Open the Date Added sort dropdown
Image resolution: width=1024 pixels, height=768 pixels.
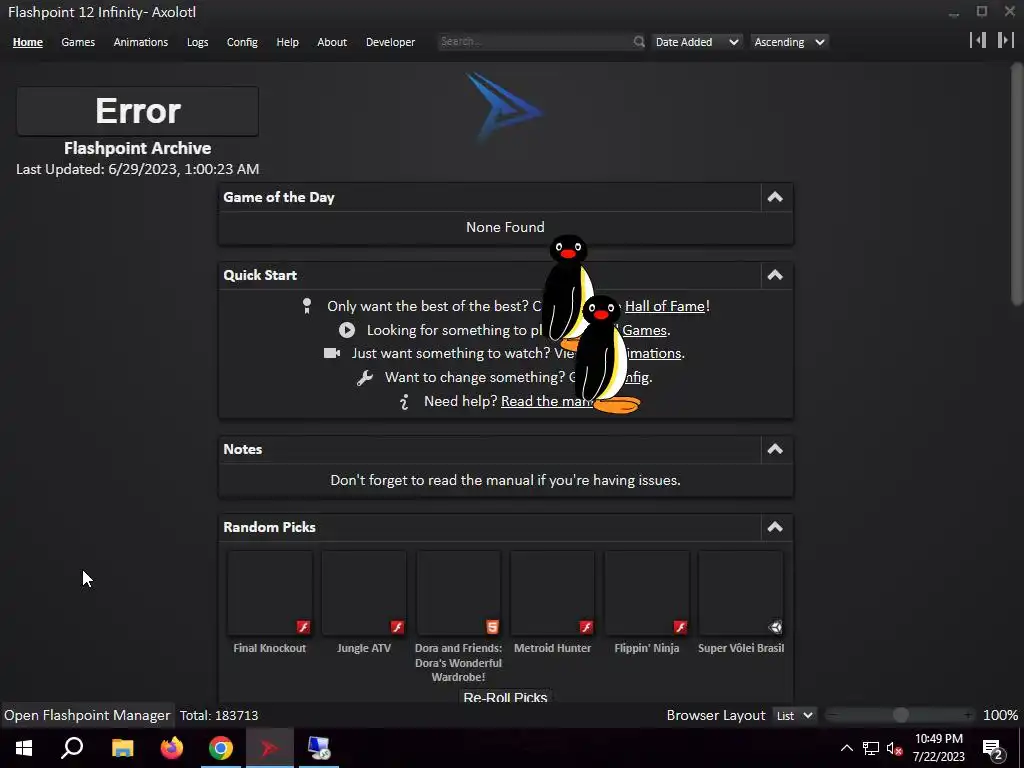(x=696, y=42)
